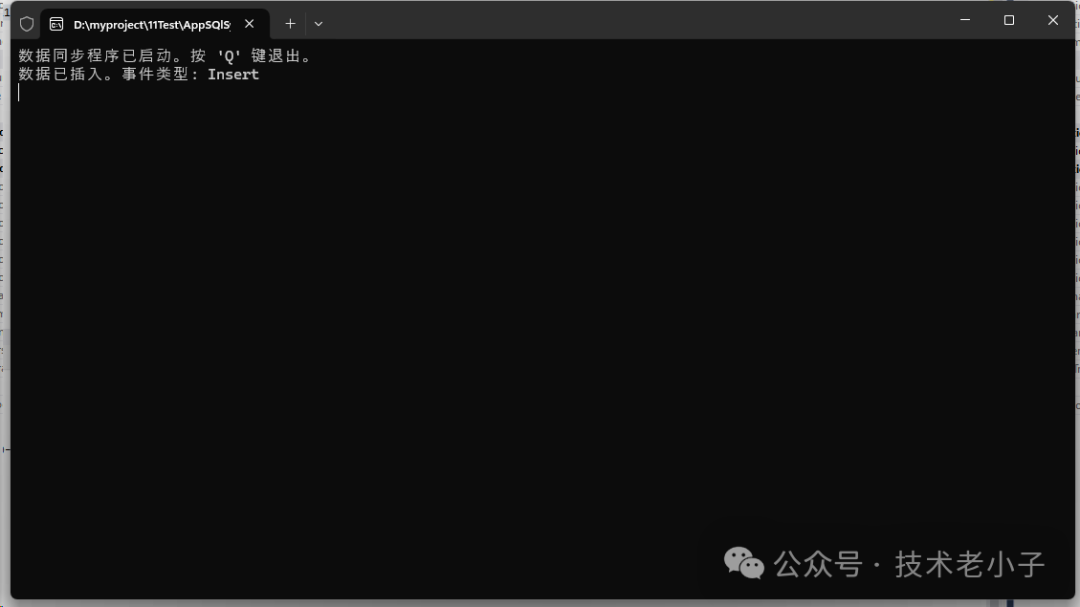This screenshot has height=607, width=1080.
Task: Click the 事件类型 label in output
Action: coord(156,74)
